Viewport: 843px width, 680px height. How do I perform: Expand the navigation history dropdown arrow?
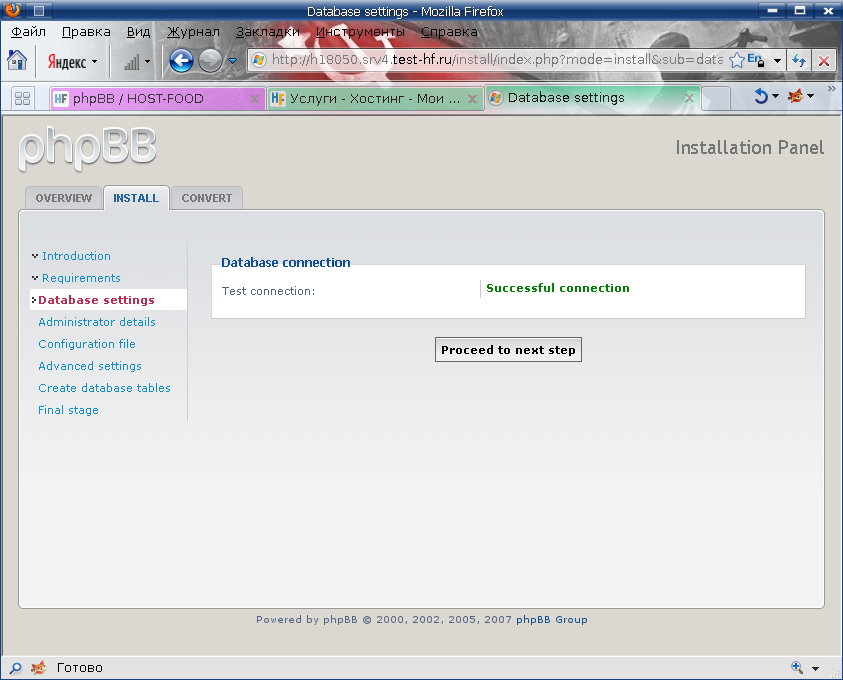click(233, 61)
